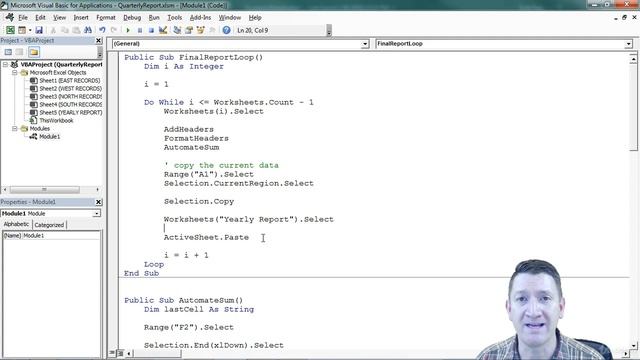This screenshot has width=640, height=360.
Task: Click the Break pause icon
Action: click(140, 30)
